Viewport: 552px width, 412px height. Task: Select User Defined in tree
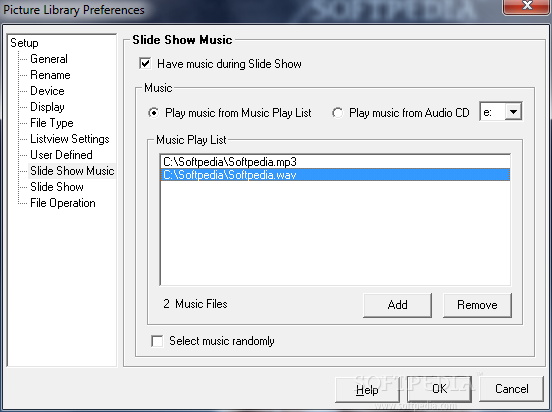click(61, 155)
